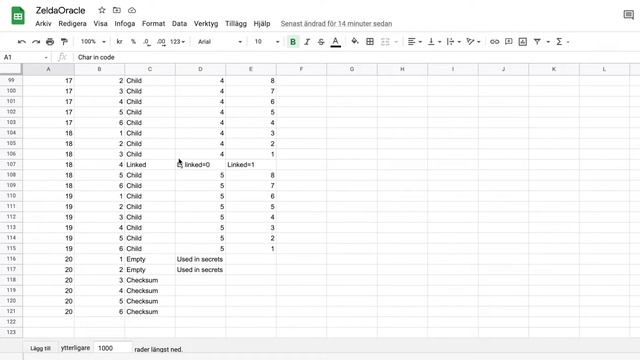Select cell 'Used in secrets' in row 116
640x360 pixels.
[x=200, y=259]
